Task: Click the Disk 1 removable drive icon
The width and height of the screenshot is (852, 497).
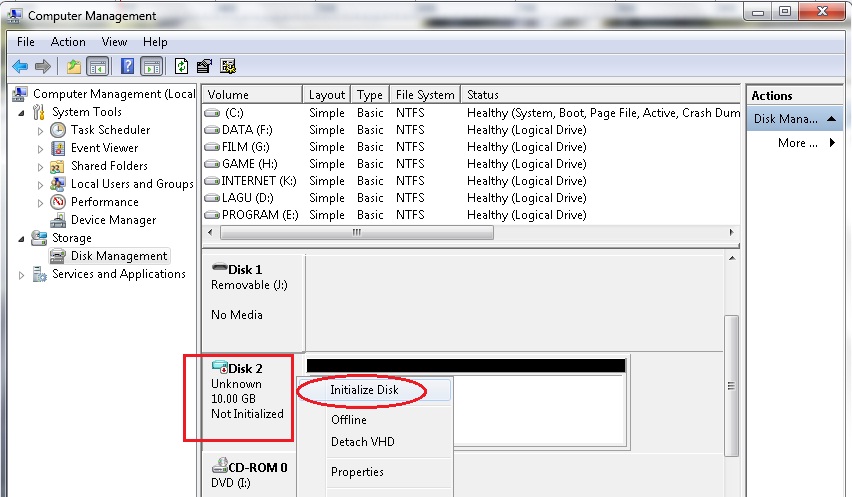Action: (x=220, y=267)
